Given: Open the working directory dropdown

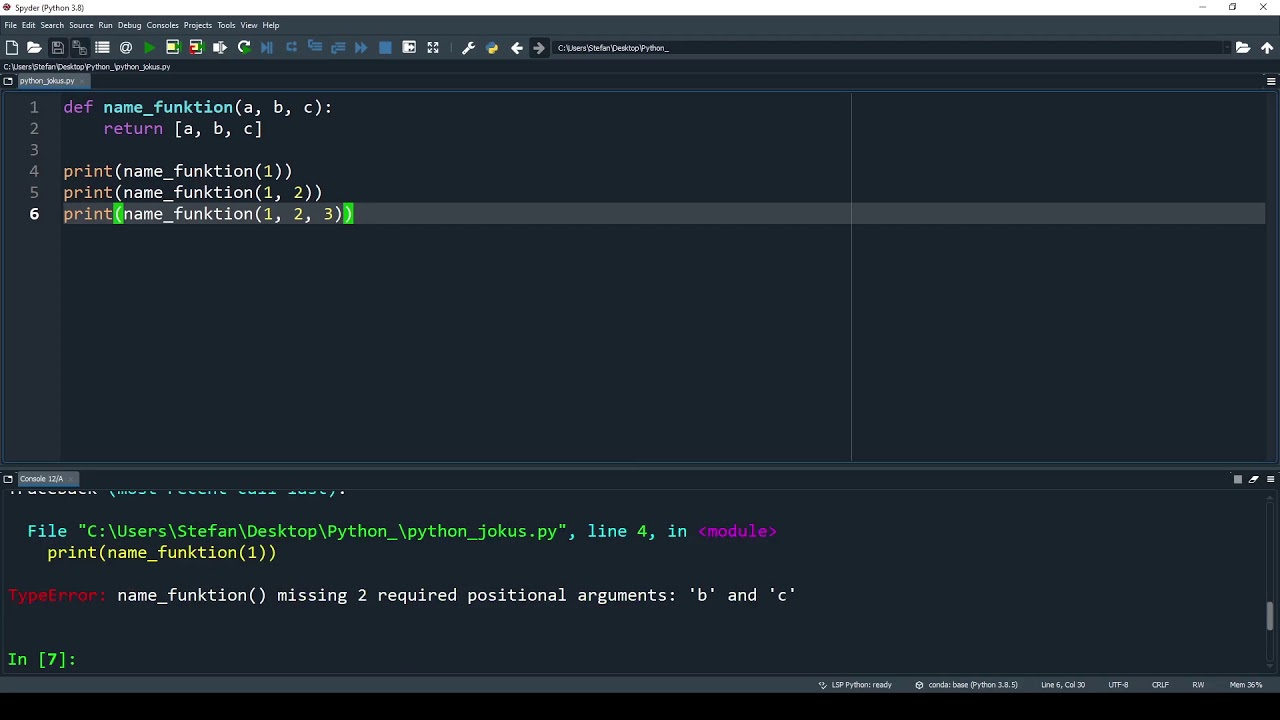Looking at the screenshot, I should (x=1226, y=47).
